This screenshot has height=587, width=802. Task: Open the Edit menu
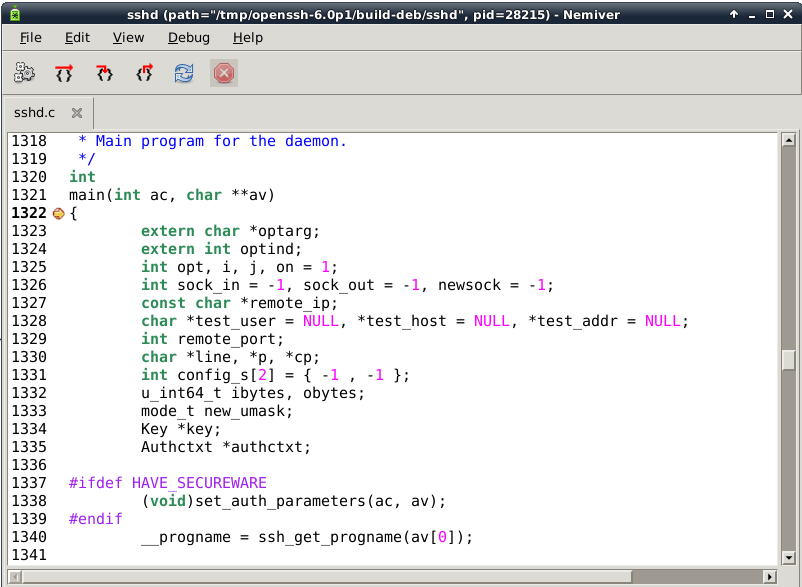tap(77, 38)
